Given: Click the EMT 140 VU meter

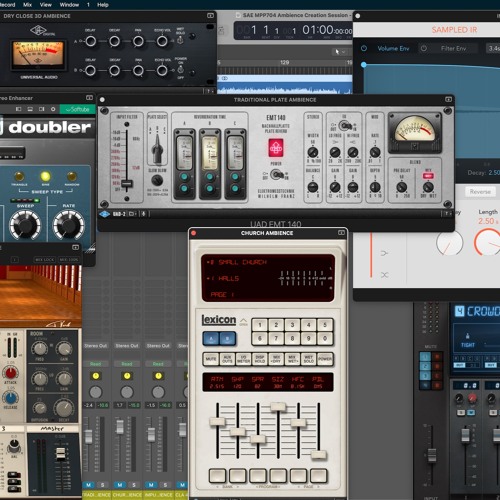Looking at the screenshot, I should click(x=415, y=133).
